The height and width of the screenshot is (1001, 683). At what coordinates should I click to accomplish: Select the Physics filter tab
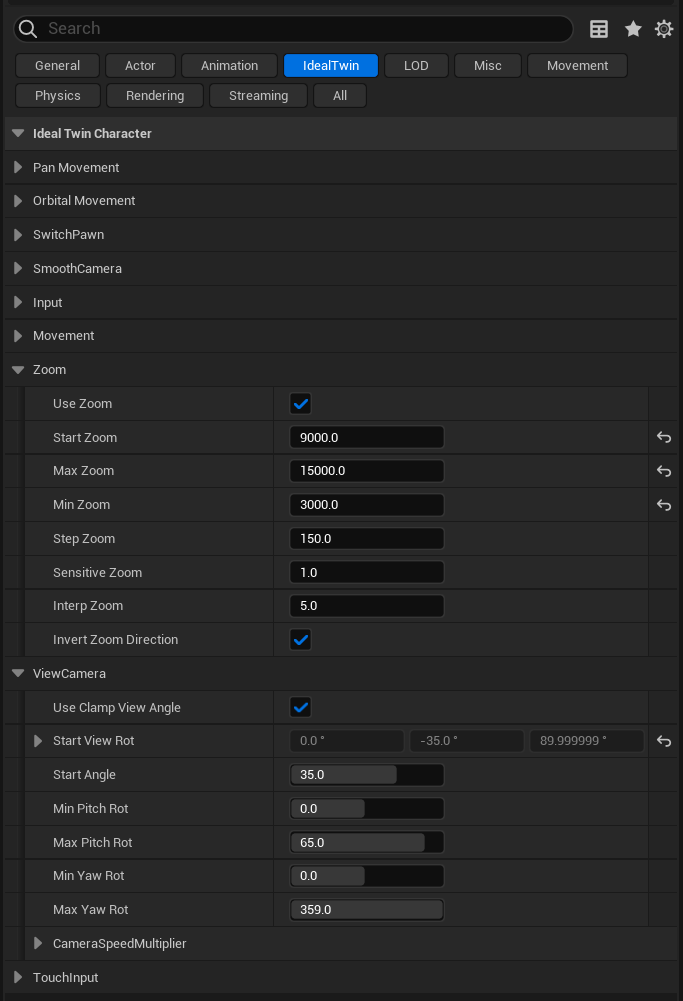[x=58, y=96]
